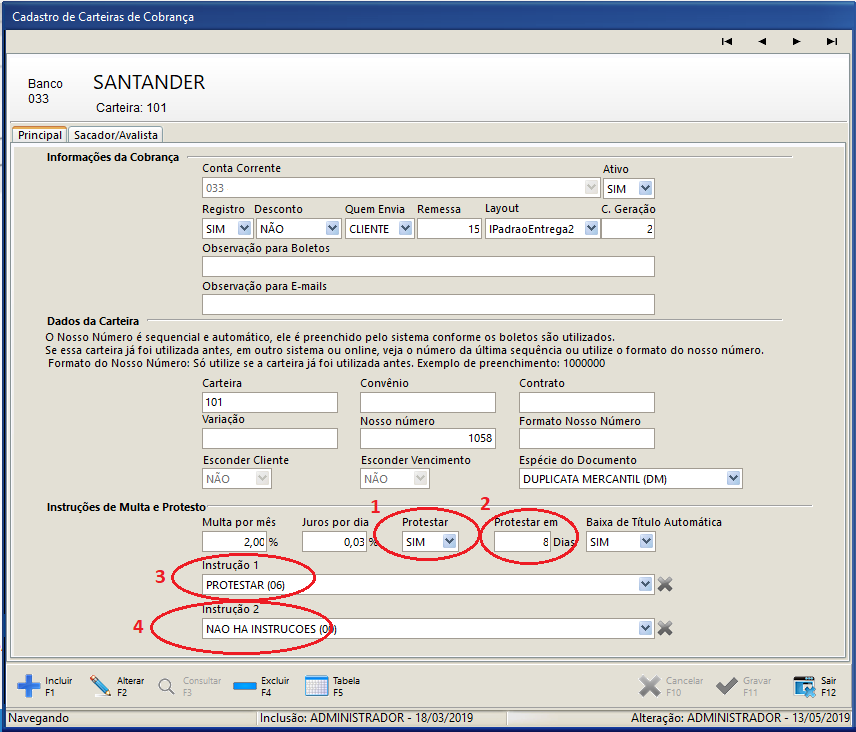Open the Desconto NÃO dropdown
This screenshot has height=732, width=856.
(332, 228)
